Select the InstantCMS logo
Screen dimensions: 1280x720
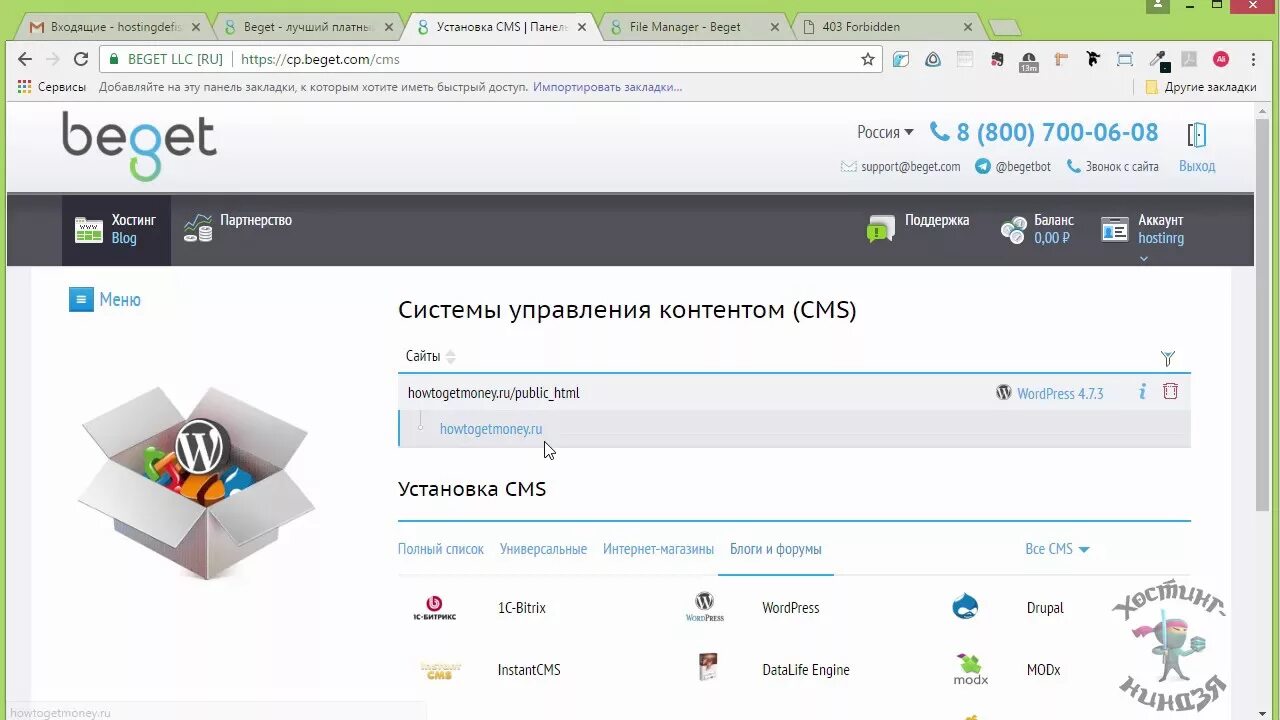click(440, 670)
